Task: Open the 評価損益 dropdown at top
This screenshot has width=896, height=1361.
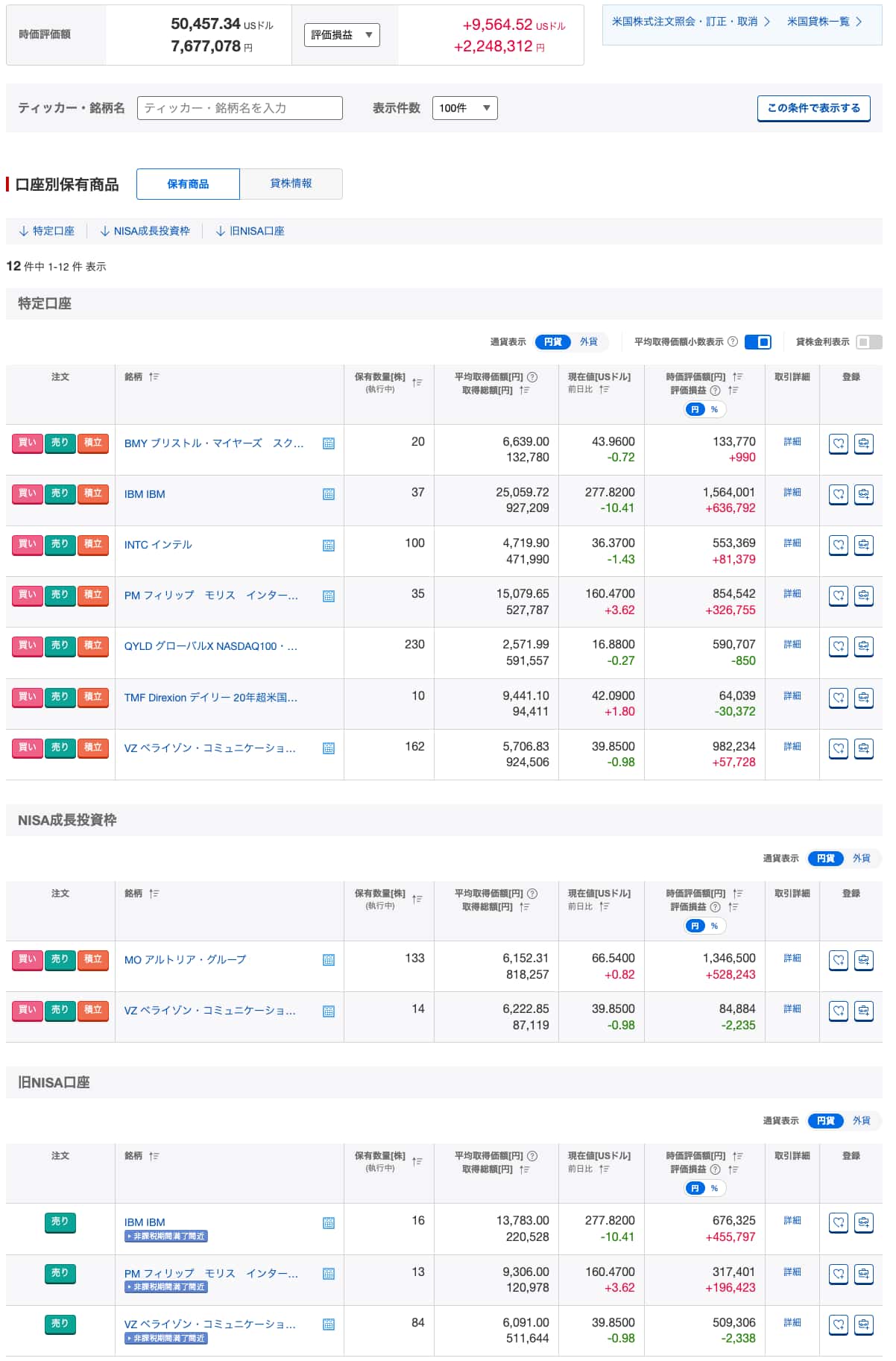Action: 341,35
